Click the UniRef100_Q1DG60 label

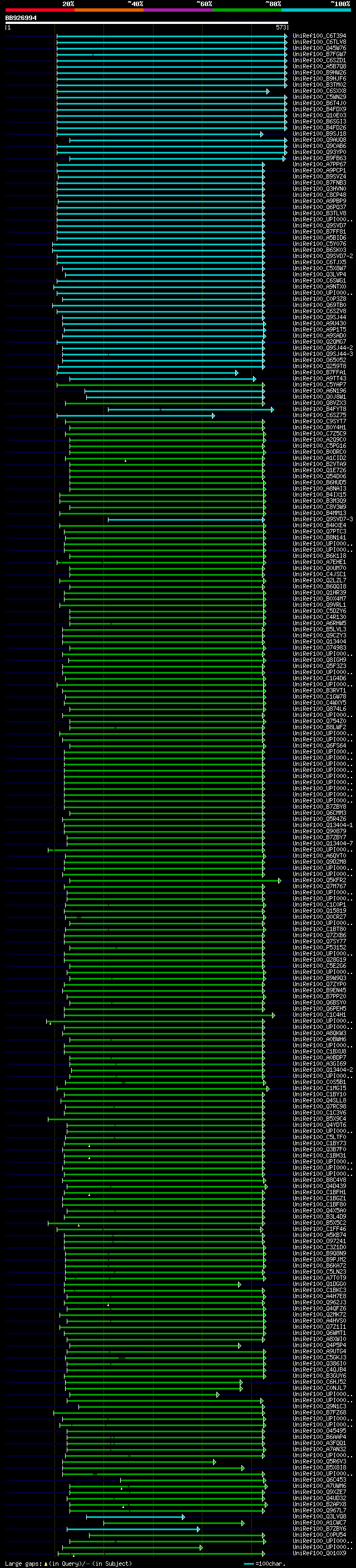tap(319, 1284)
